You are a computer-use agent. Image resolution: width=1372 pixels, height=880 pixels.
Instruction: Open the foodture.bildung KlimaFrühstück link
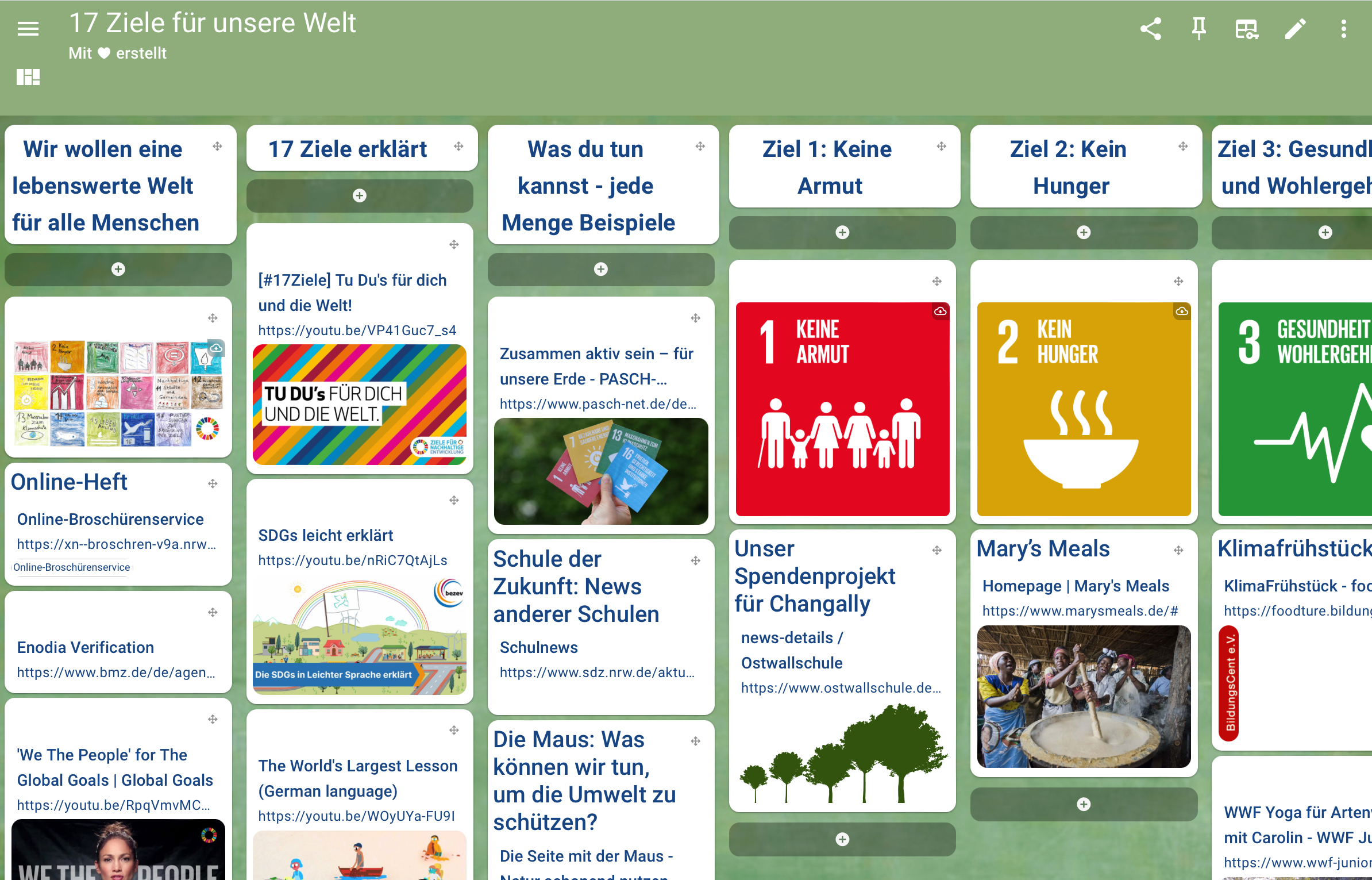1297,610
